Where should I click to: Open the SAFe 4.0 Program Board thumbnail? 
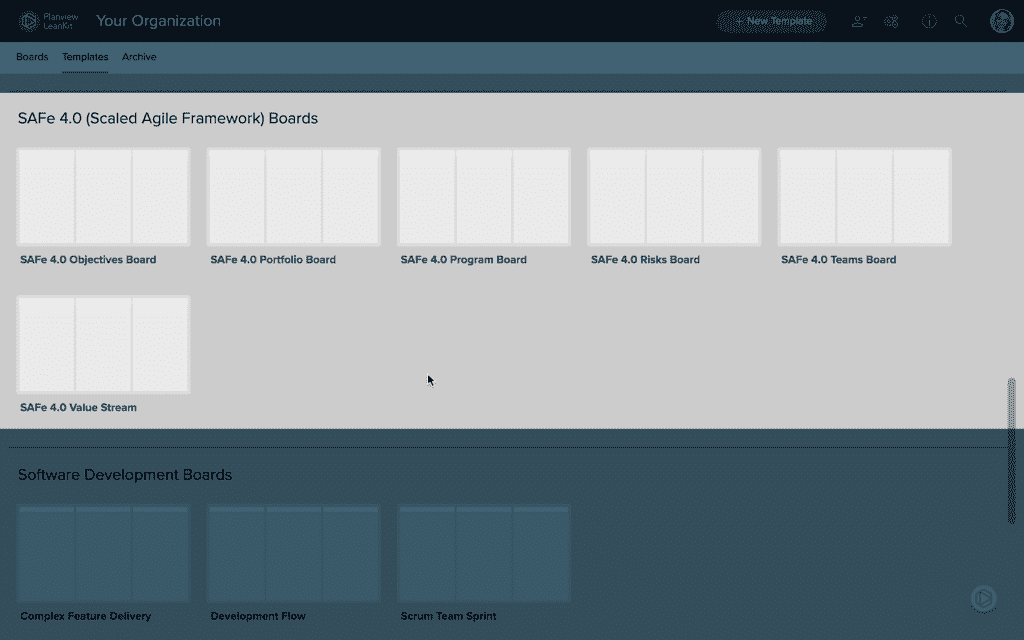[x=484, y=197]
